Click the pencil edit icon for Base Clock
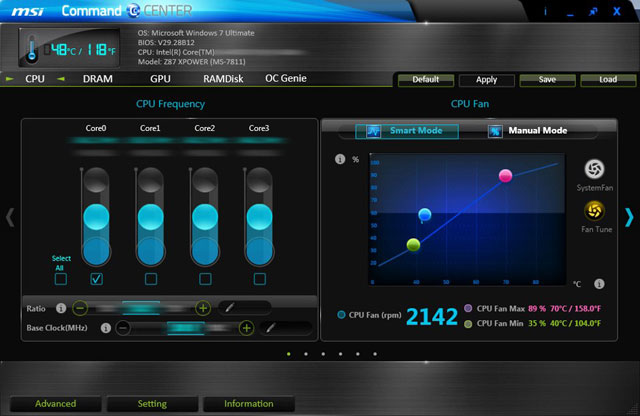 point(270,327)
